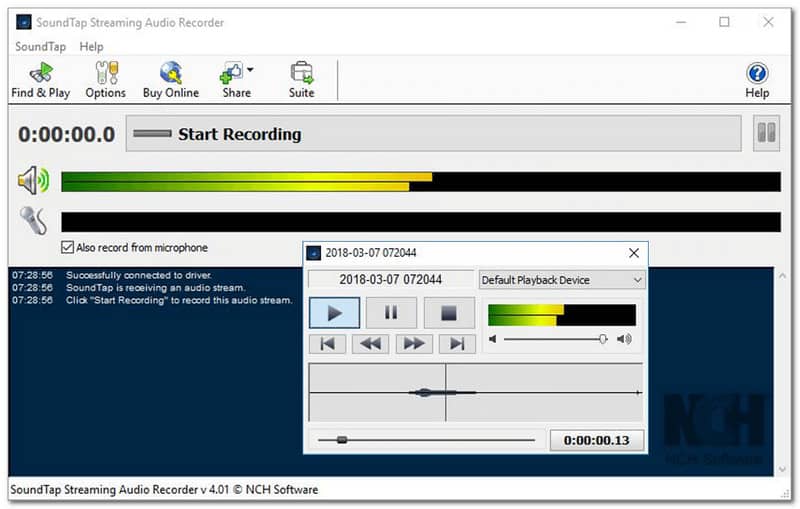
Task: Uncheck Also record from microphone
Action: (x=67, y=247)
